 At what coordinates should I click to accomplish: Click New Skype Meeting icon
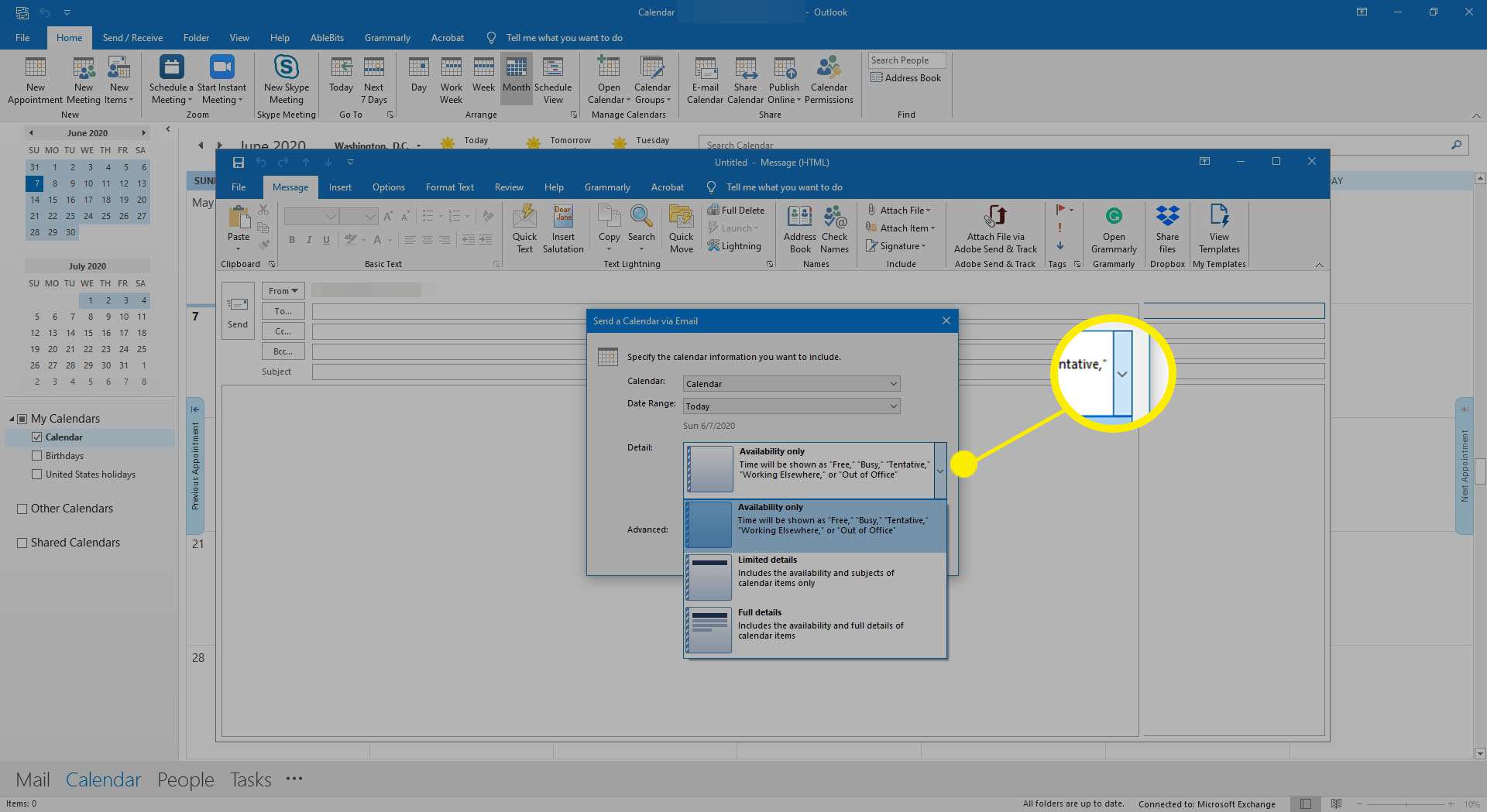point(286,80)
